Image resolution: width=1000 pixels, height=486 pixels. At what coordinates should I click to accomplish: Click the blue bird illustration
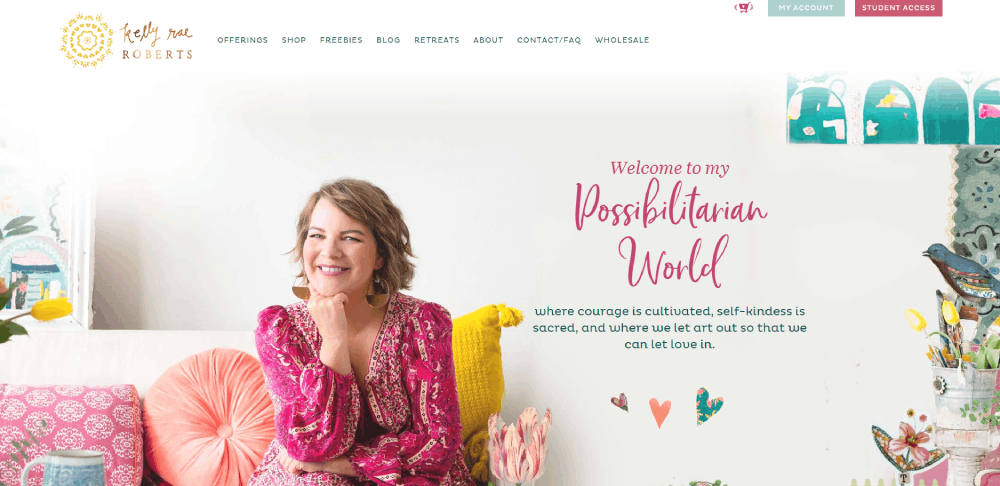click(962, 271)
